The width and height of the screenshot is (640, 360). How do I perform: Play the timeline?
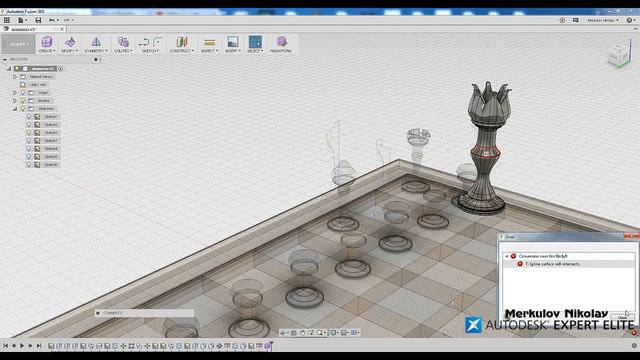(22, 346)
